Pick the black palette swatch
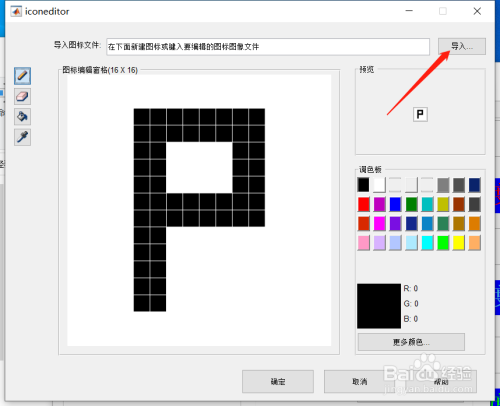 tap(363, 185)
